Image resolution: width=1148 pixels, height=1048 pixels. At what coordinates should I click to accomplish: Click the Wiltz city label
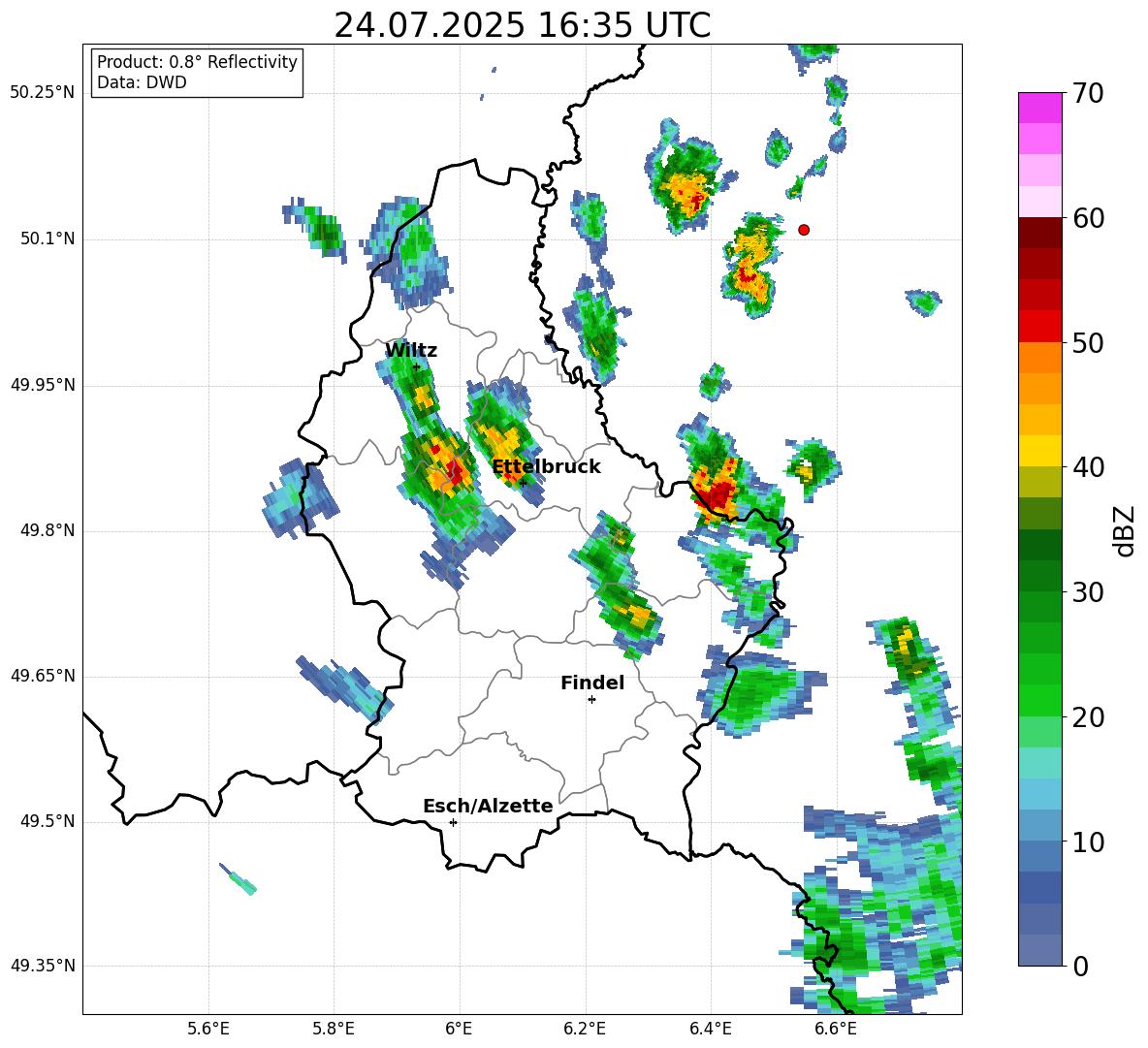coord(411,351)
